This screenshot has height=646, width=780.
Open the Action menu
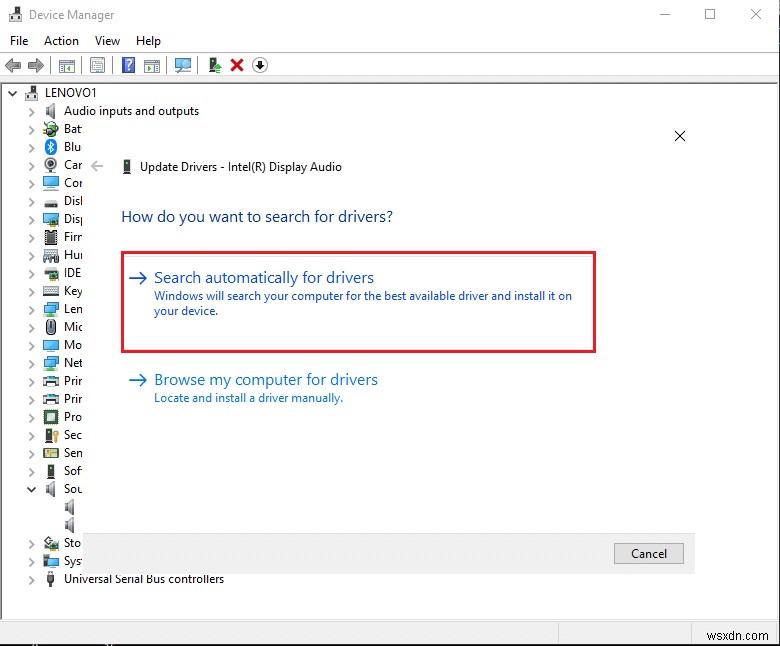61,41
